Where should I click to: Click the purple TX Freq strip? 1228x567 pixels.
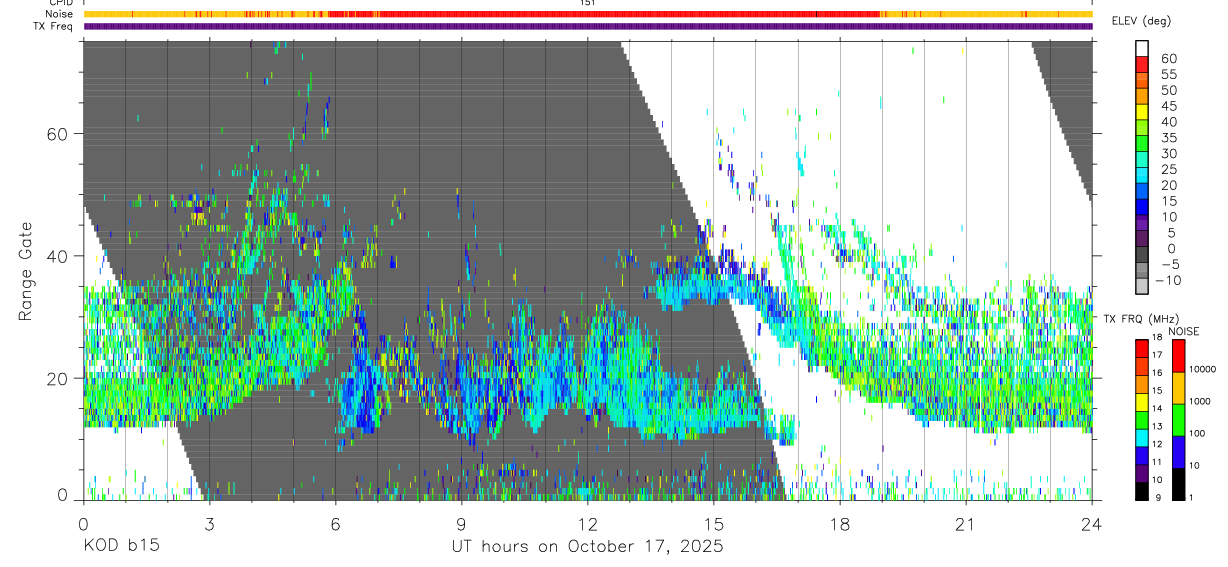588,26
